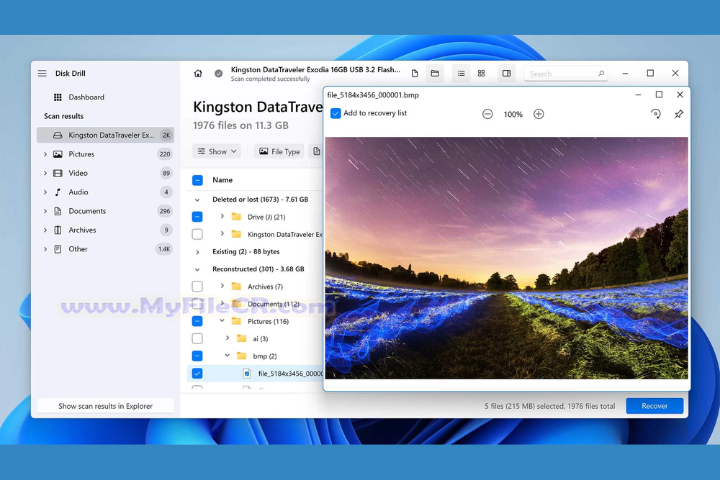Click the document filter icon beside File Type
Viewport: 720px width, 480px height.
[317, 151]
